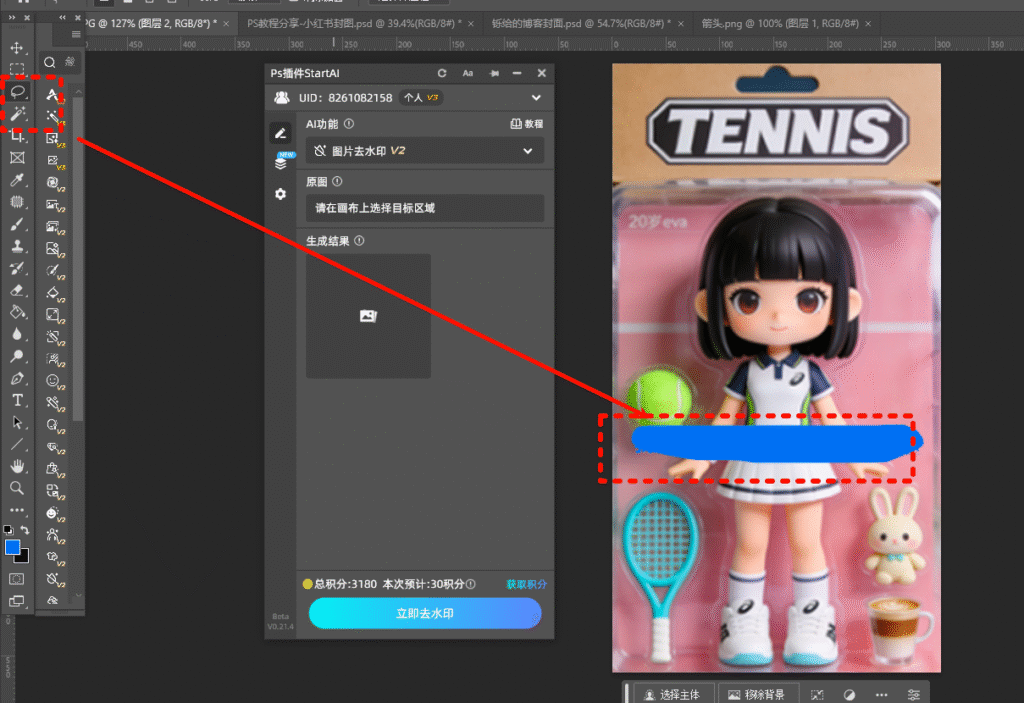1024x703 pixels.
Task: Toggle Quick Mask mode in toolbar
Action: (17, 578)
